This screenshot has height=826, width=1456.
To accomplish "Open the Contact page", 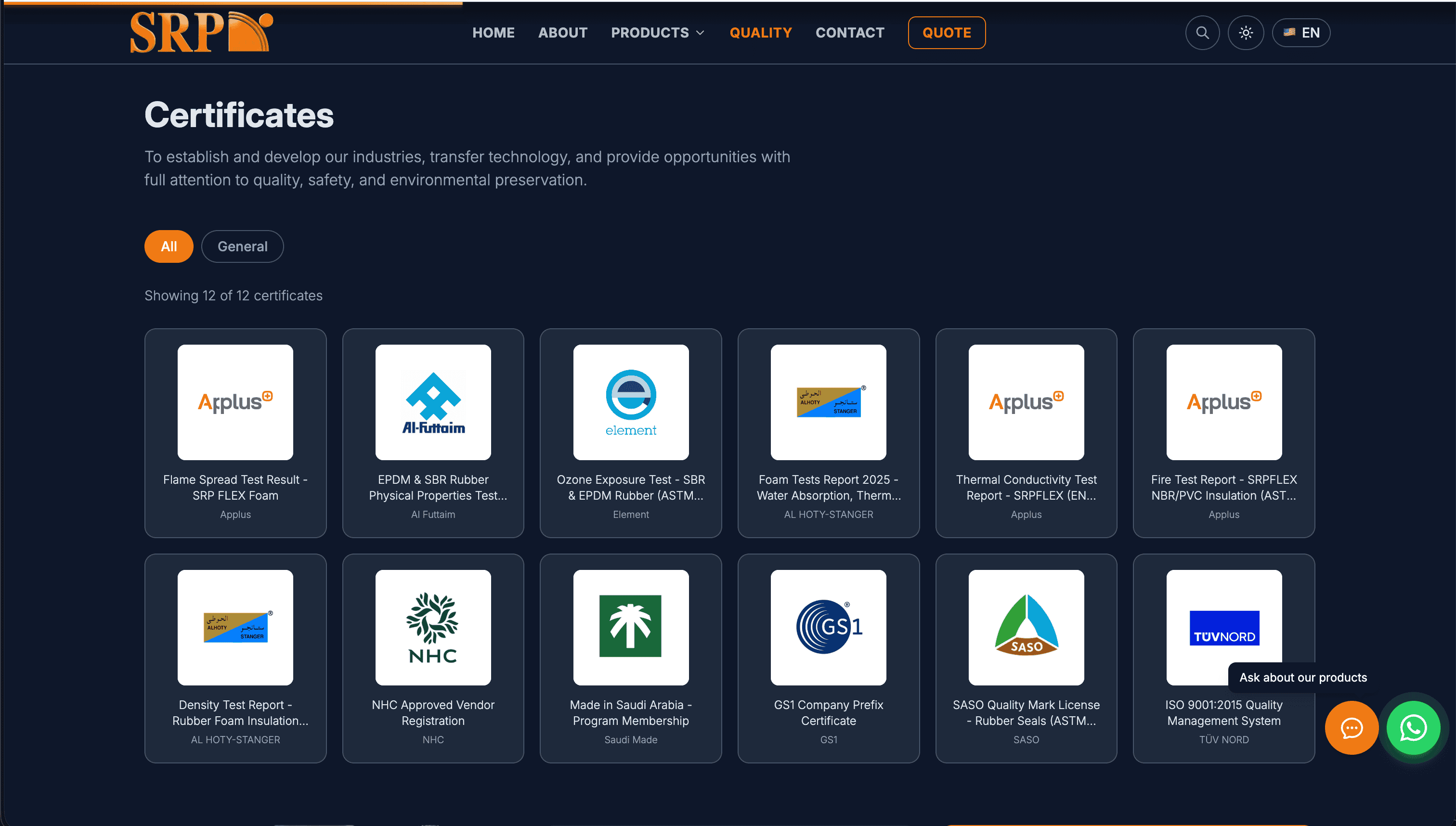I will pyautogui.click(x=849, y=33).
